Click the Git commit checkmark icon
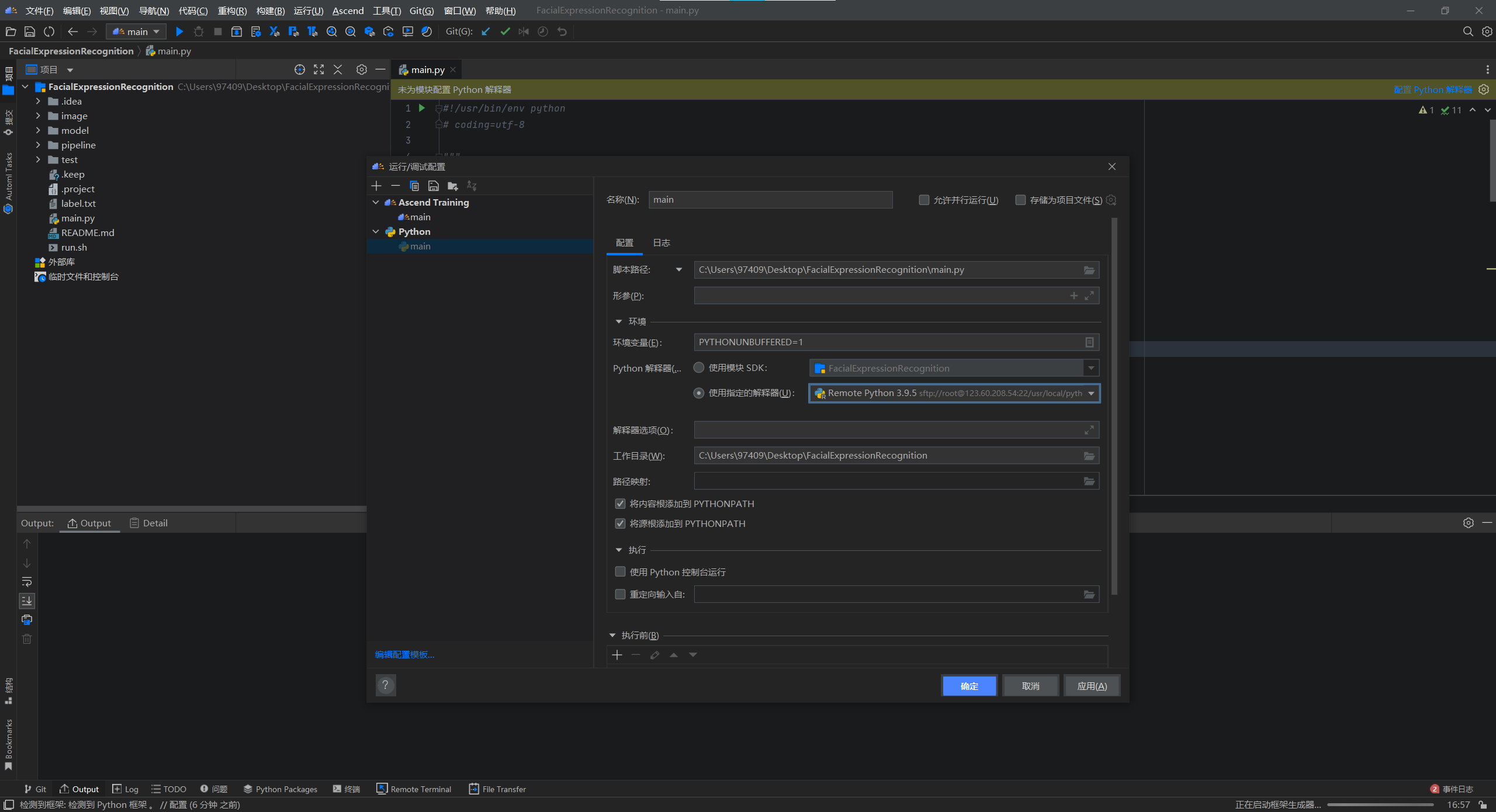The image size is (1496, 812). pos(505,32)
